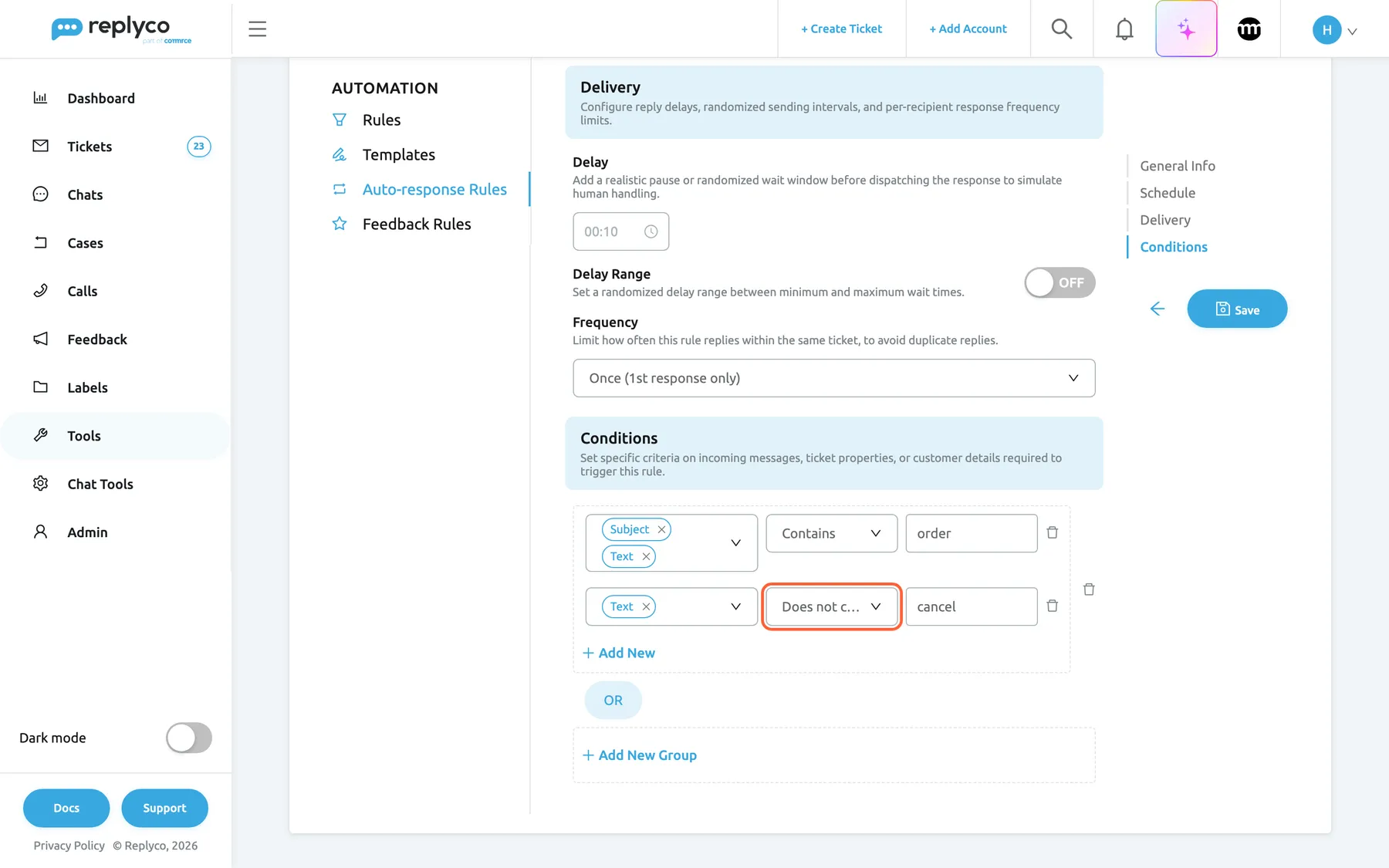Click the Save button
The image size is (1389, 868).
click(x=1237, y=309)
